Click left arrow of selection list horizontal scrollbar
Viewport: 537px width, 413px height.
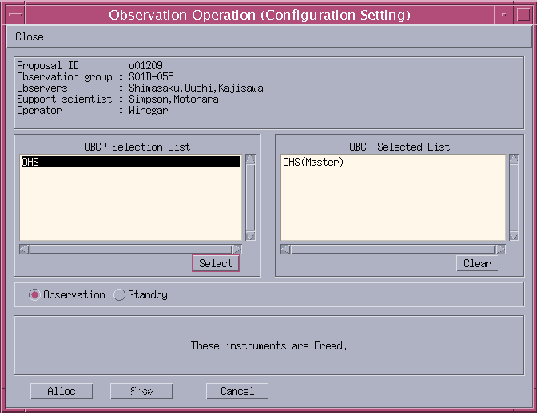tap(24, 249)
